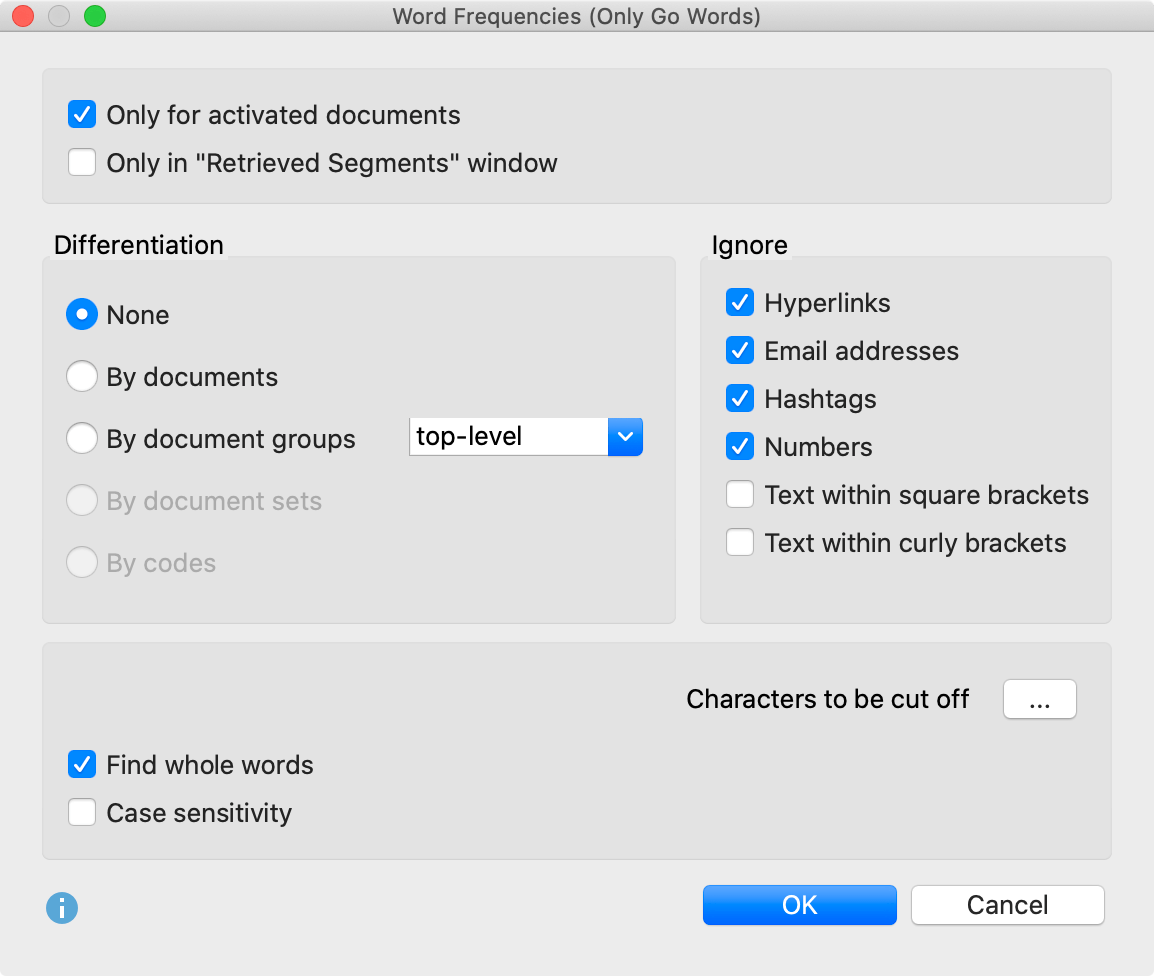Select the None differentiation option

click(82, 314)
